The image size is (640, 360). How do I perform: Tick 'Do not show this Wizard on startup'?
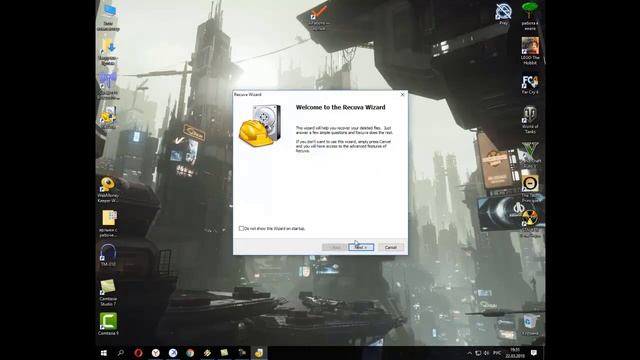(x=241, y=229)
